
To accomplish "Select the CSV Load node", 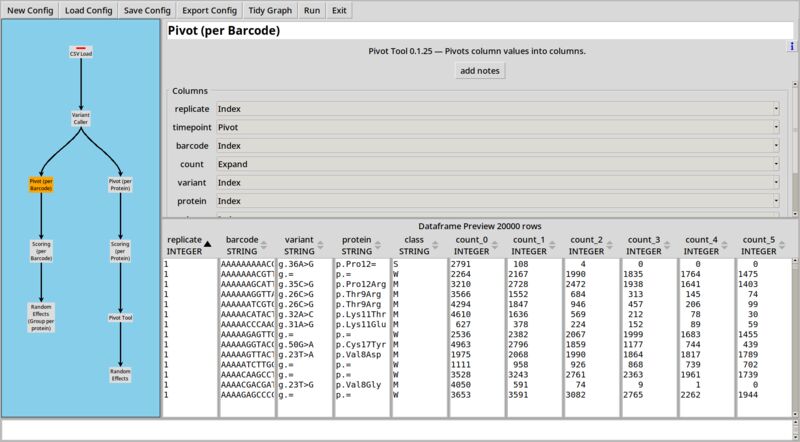I will click(x=81, y=52).
